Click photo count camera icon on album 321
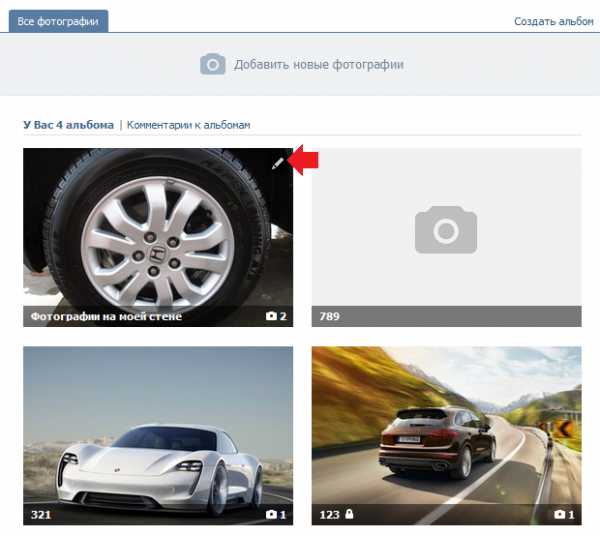The width and height of the screenshot is (600, 536). tap(271, 514)
